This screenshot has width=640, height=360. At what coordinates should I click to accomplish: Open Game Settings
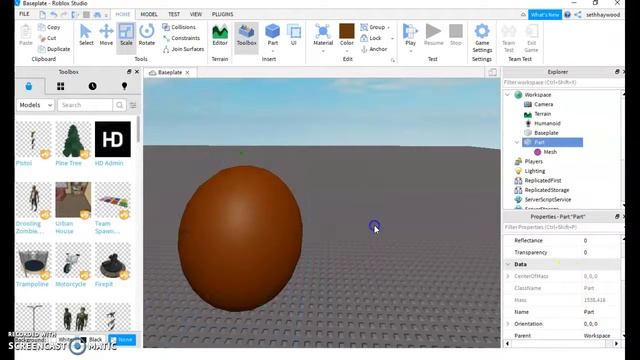coord(482,38)
